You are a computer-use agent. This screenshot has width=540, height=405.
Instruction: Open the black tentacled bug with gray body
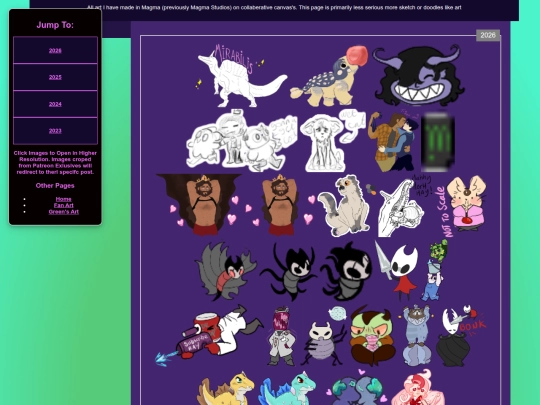[x=288, y=271]
